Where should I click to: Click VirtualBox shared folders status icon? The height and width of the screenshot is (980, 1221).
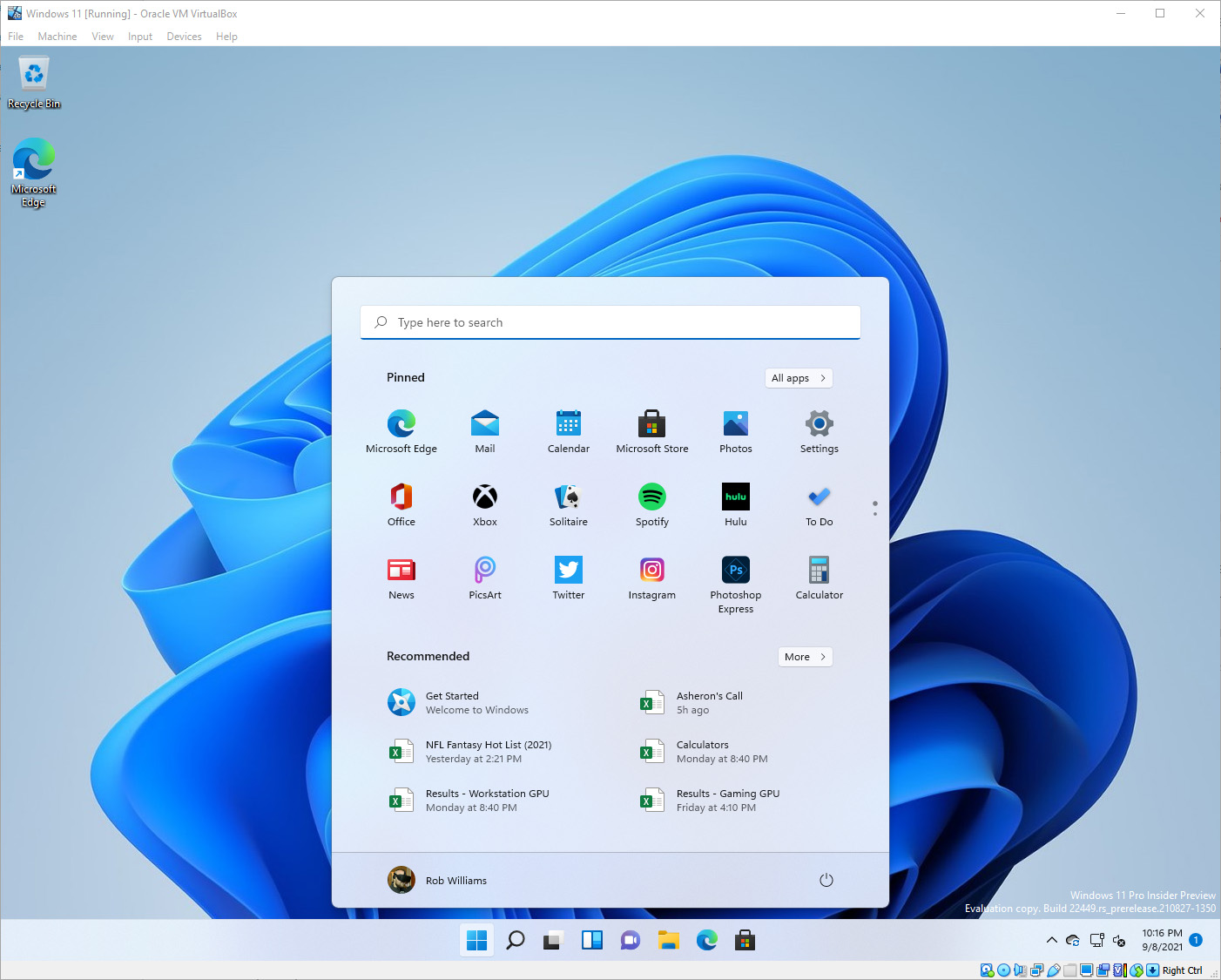pos(1069,970)
